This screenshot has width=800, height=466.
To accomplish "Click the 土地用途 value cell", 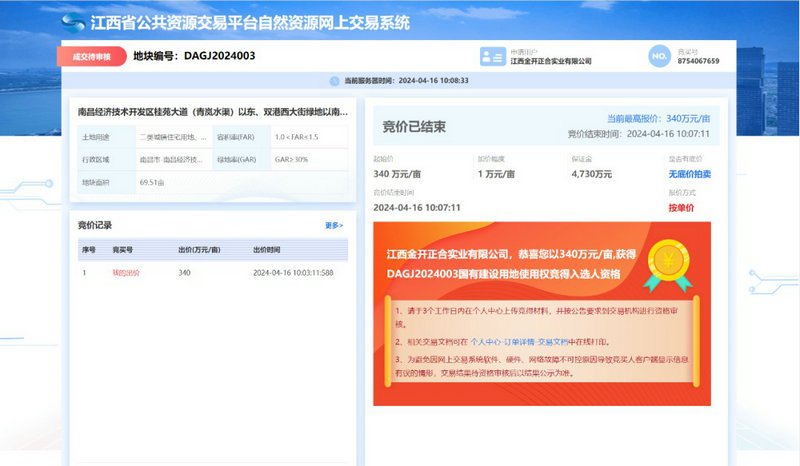I will pyautogui.click(x=173, y=136).
